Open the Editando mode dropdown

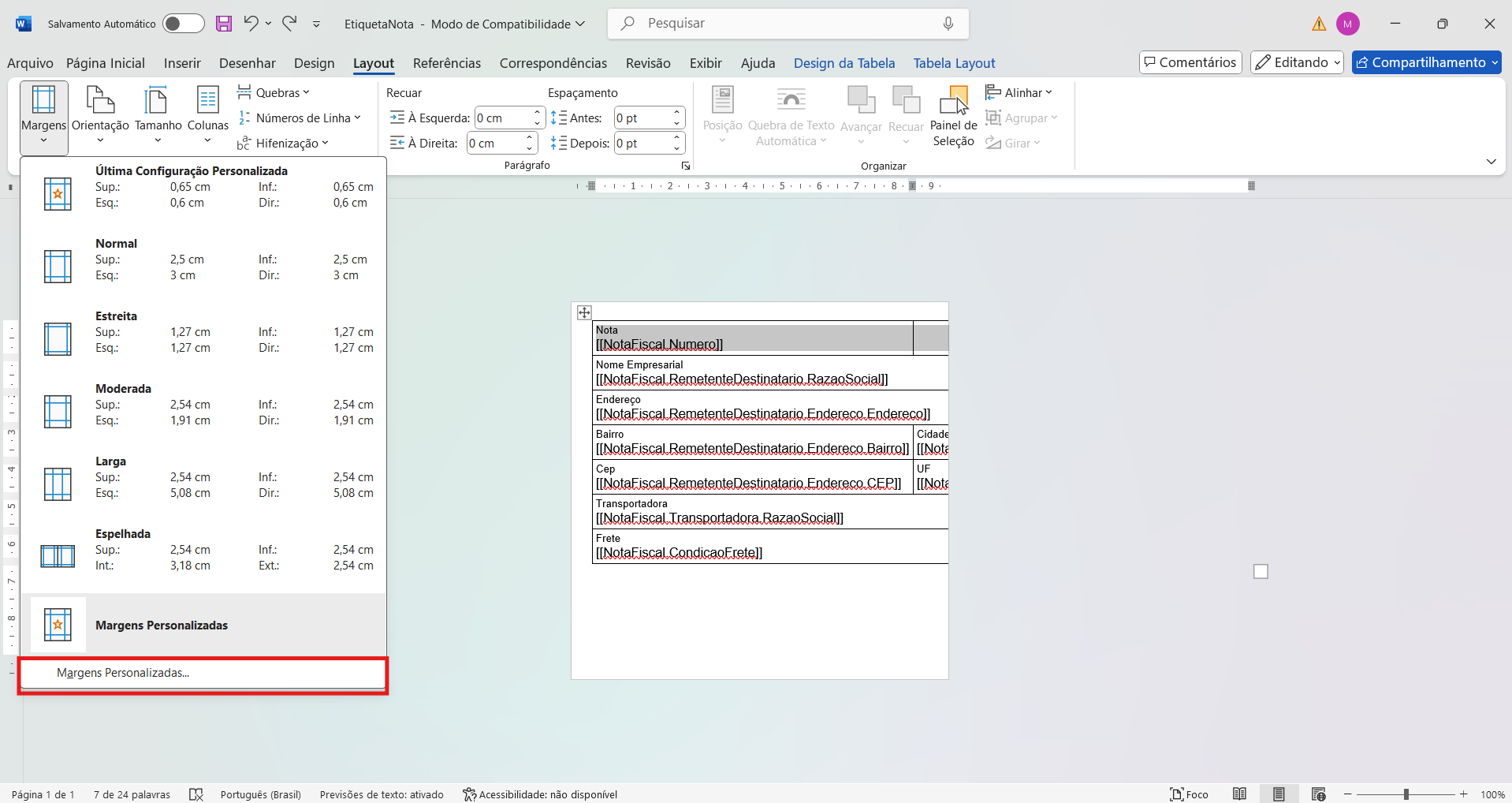tap(1296, 62)
